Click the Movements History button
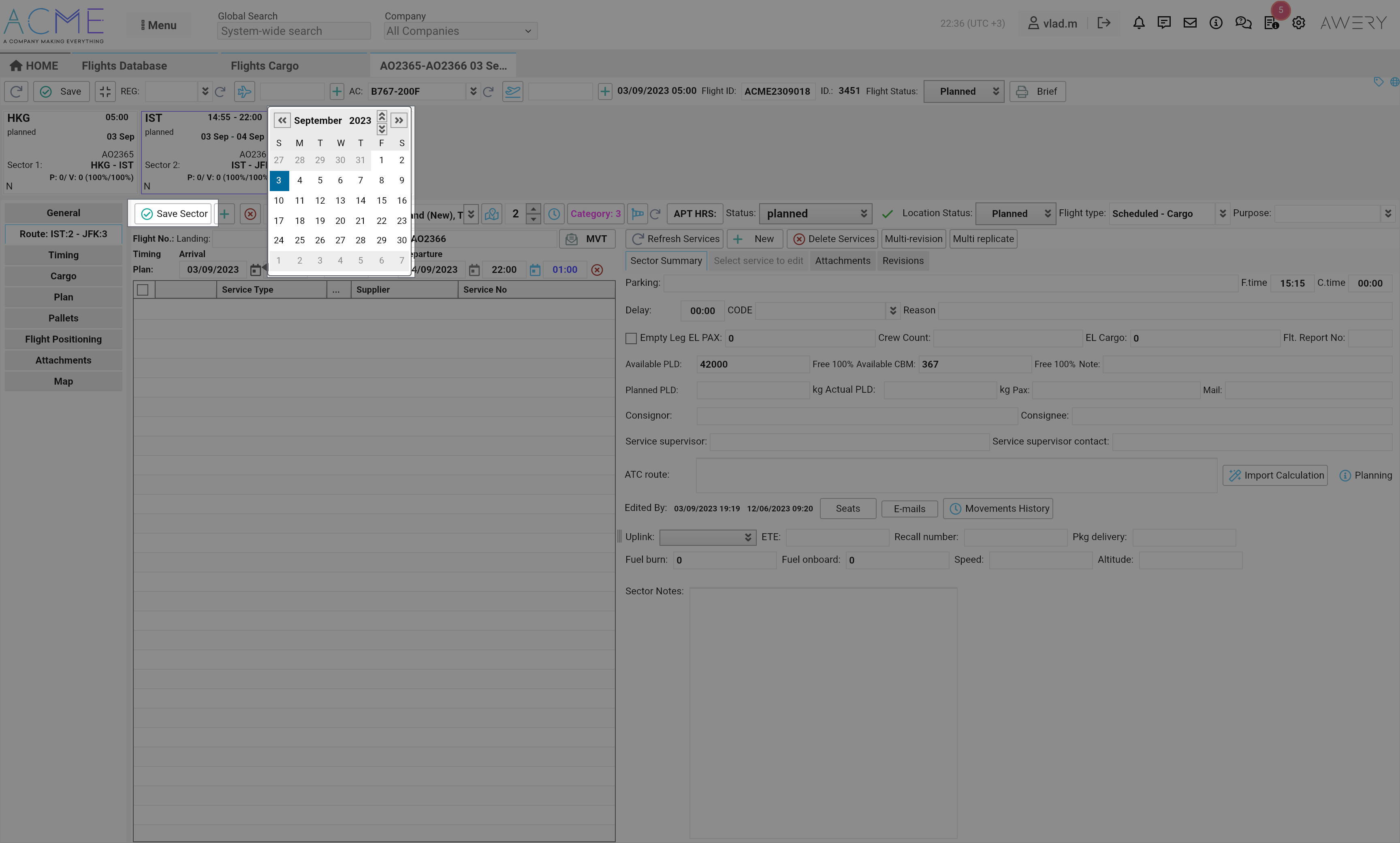 pyautogui.click(x=998, y=509)
